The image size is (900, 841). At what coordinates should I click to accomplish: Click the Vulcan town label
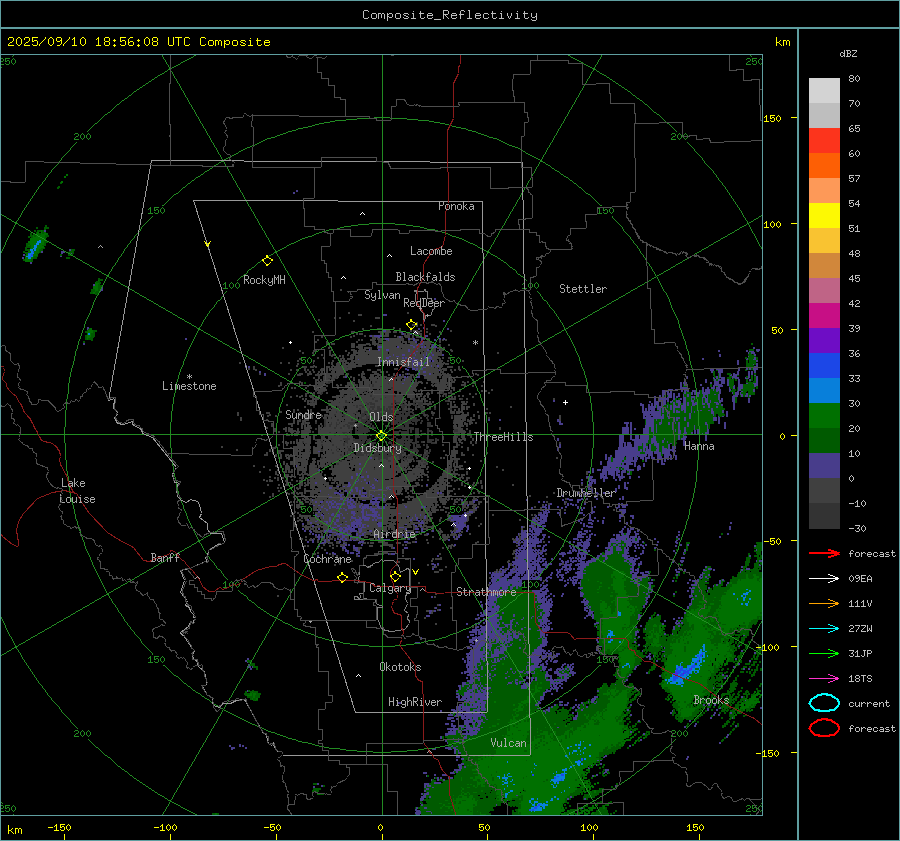tap(509, 743)
